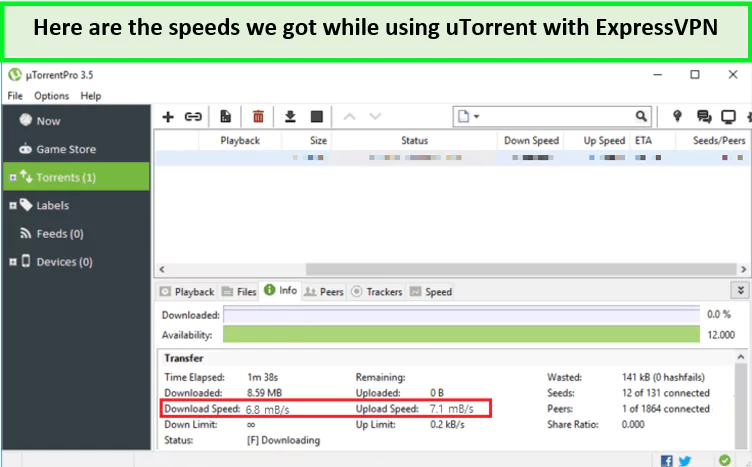
Task: Collapse the detail pane with chevron button
Action: point(740,291)
